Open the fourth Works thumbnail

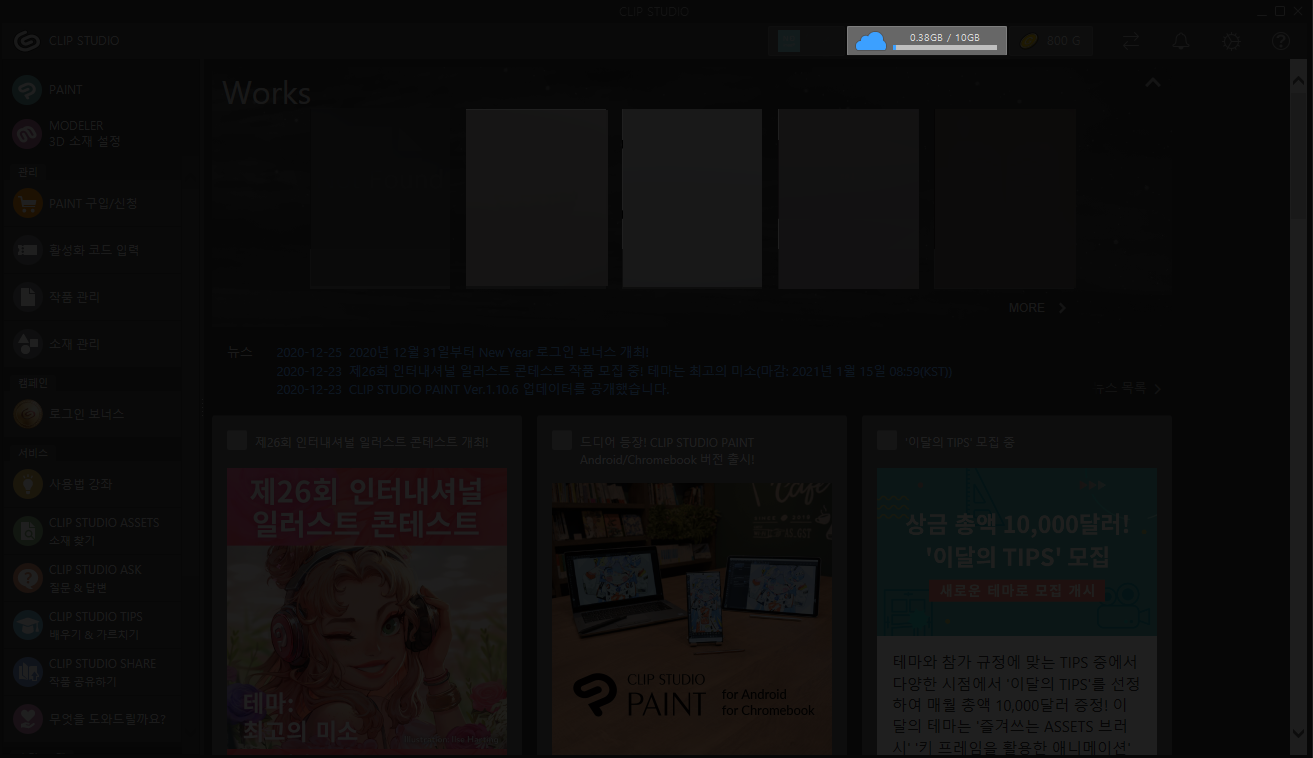[x=848, y=198]
